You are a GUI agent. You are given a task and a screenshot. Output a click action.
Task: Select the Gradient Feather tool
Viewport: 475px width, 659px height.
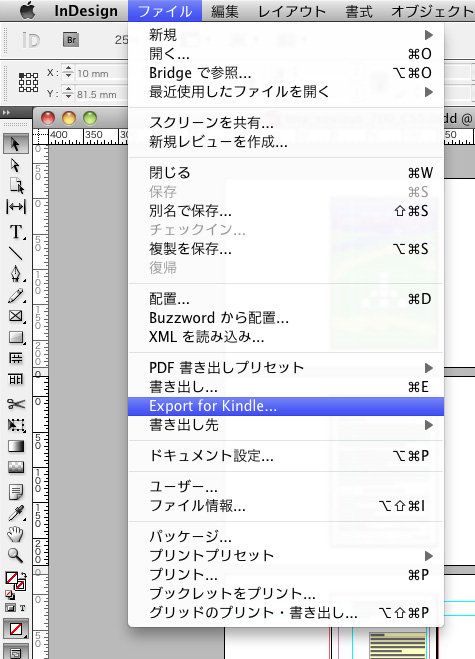[x=16, y=467]
